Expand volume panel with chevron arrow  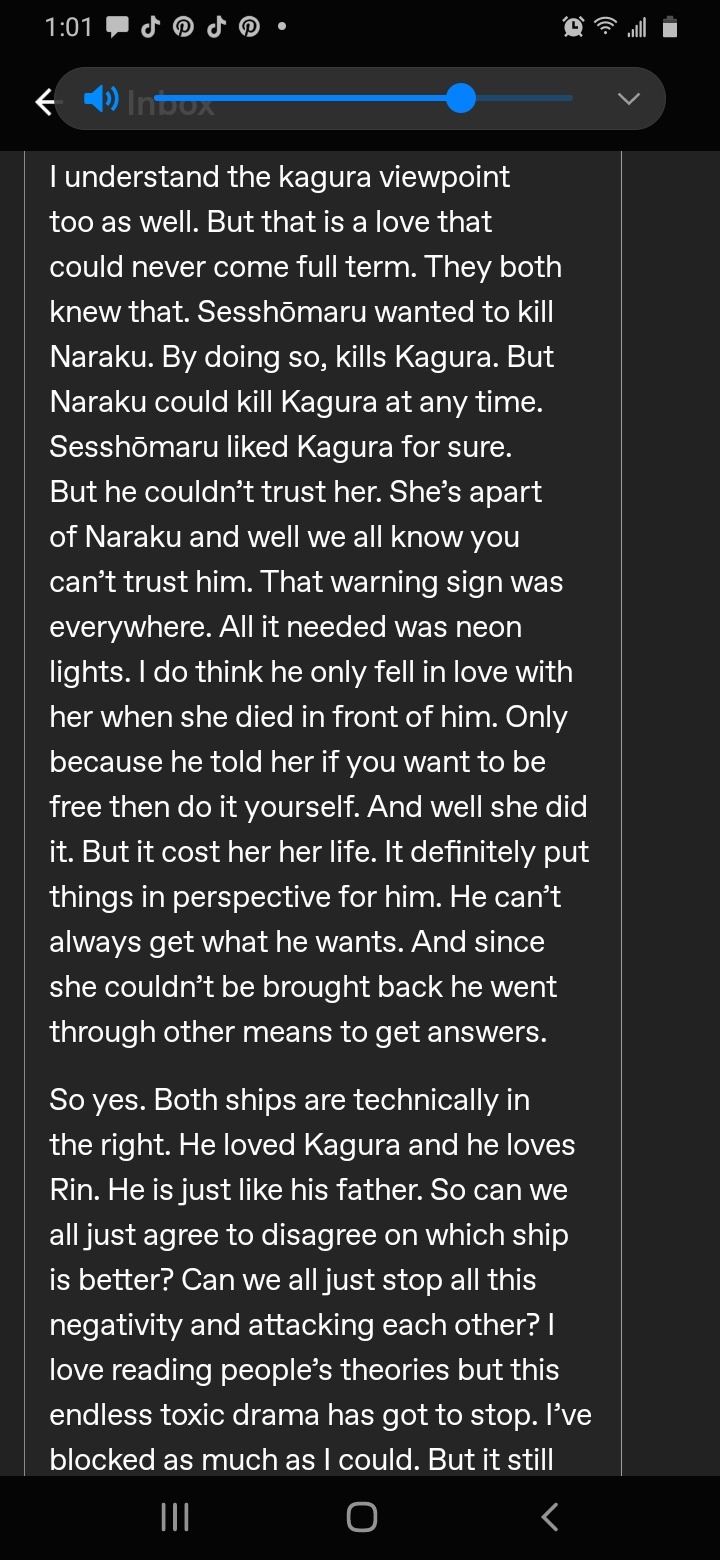click(x=628, y=99)
